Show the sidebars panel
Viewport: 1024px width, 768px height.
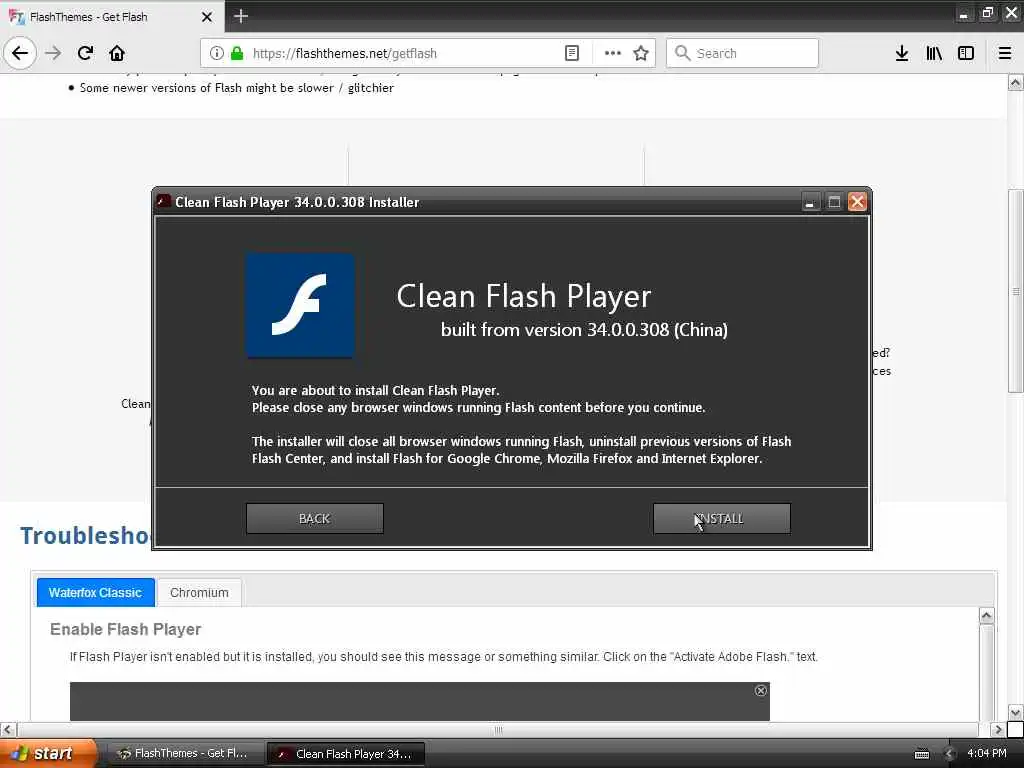[966, 53]
